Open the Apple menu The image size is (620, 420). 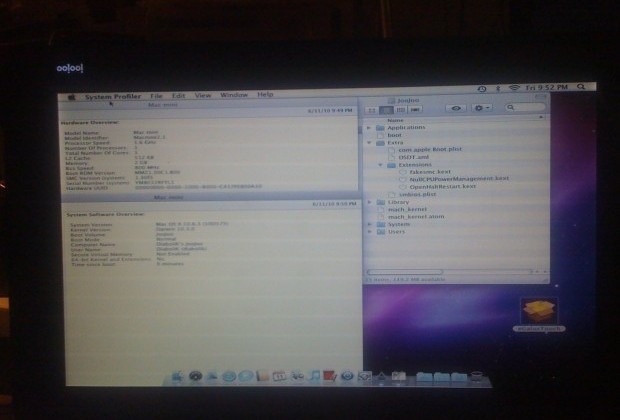tap(72, 96)
